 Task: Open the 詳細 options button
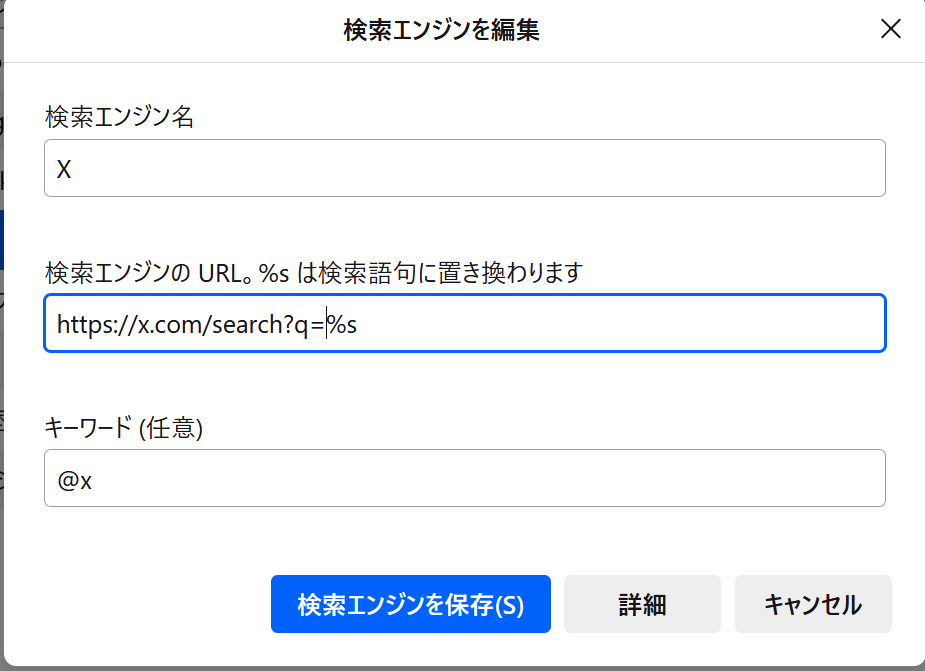[642, 604]
